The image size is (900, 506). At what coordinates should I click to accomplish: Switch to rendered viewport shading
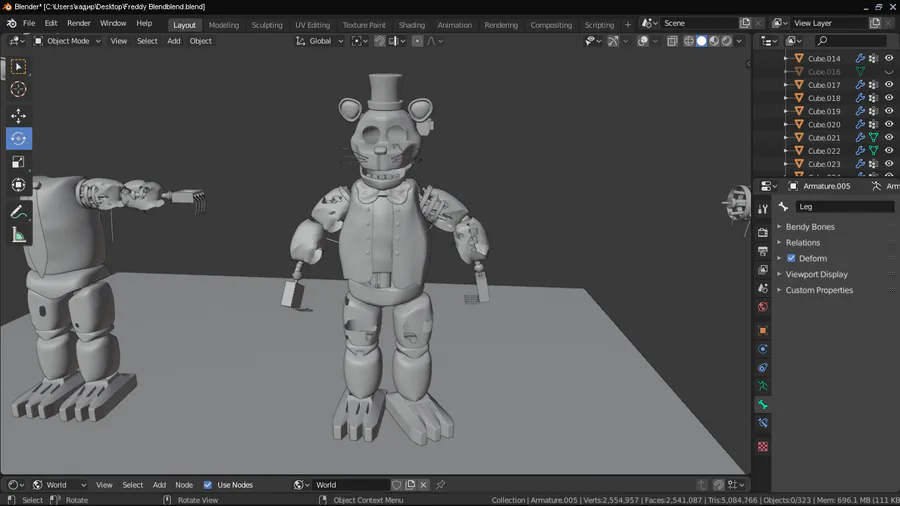click(x=727, y=41)
